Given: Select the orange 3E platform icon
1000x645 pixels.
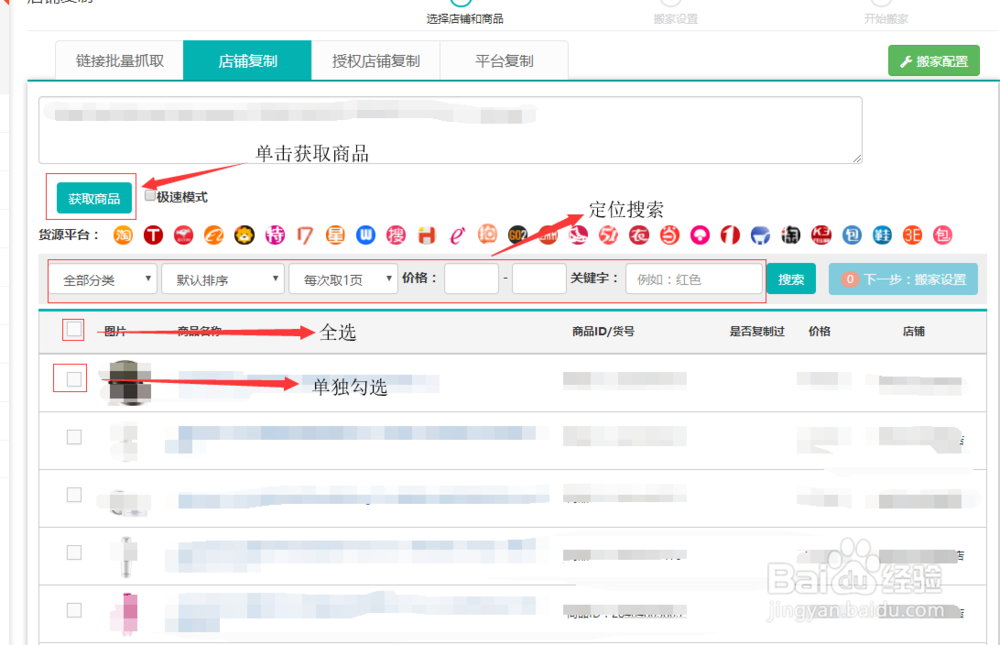Looking at the screenshot, I should pyautogui.click(x=913, y=235).
